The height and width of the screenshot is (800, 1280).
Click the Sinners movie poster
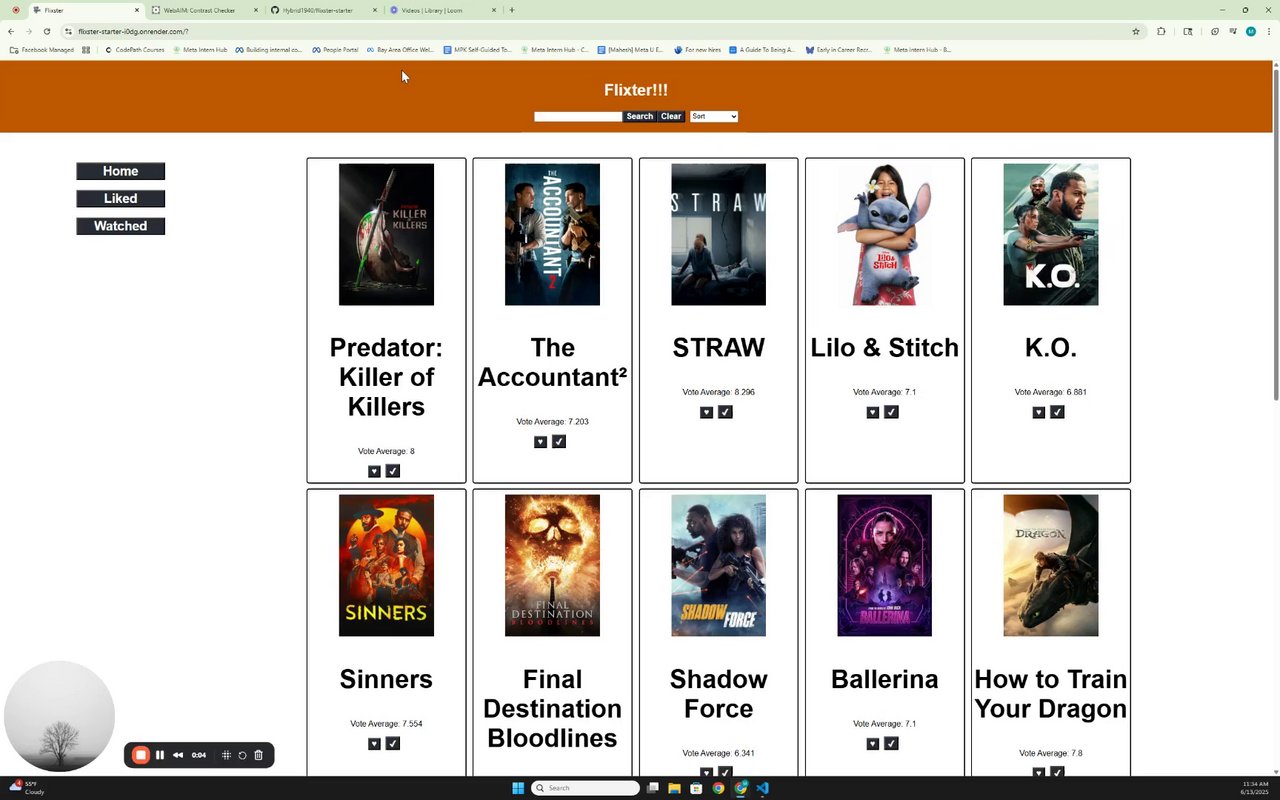(x=386, y=566)
